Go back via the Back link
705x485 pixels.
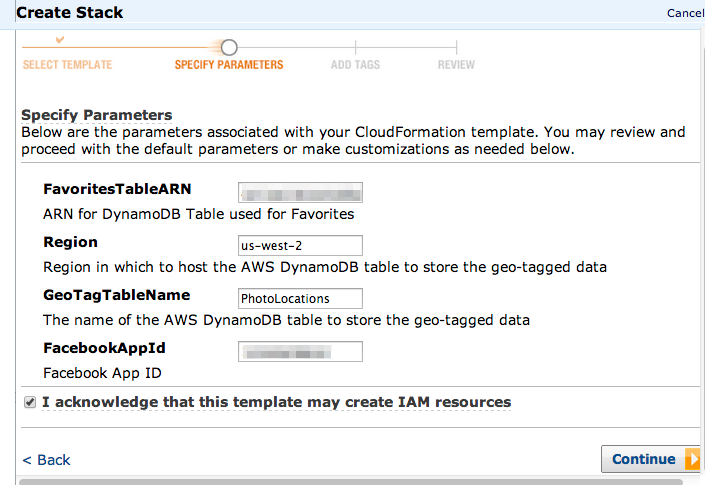coord(46,460)
